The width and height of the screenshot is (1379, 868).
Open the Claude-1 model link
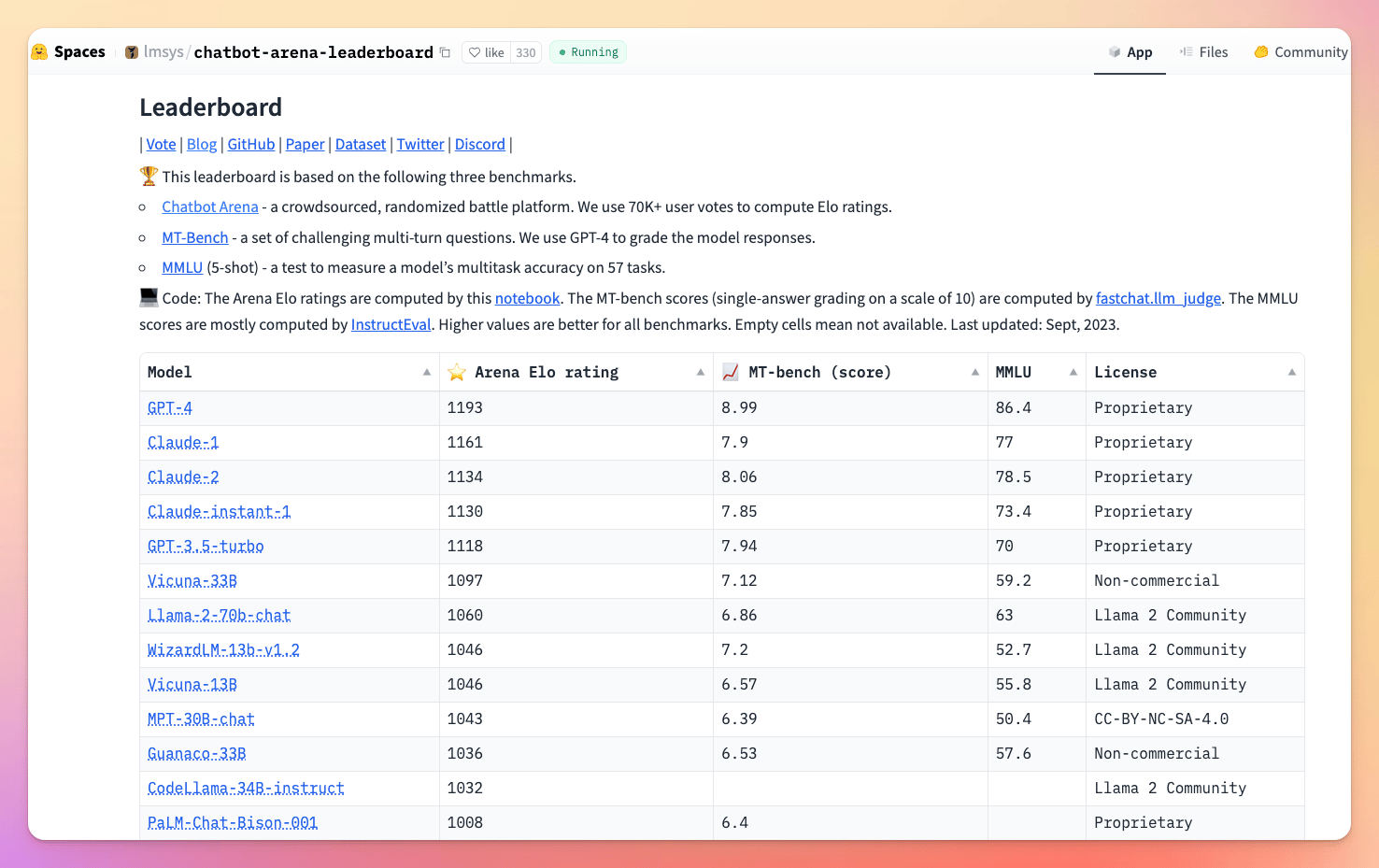pyautogui.click(x=183, y=443)
